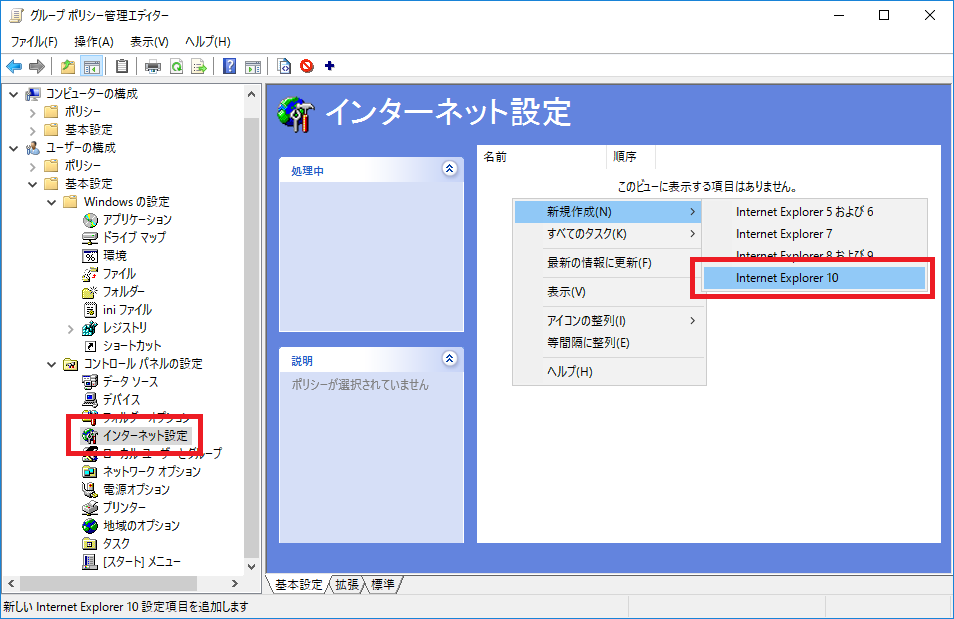Select the 環境 icon in the tree
Viewport: 954px width, 619px height.
[90, 256]
